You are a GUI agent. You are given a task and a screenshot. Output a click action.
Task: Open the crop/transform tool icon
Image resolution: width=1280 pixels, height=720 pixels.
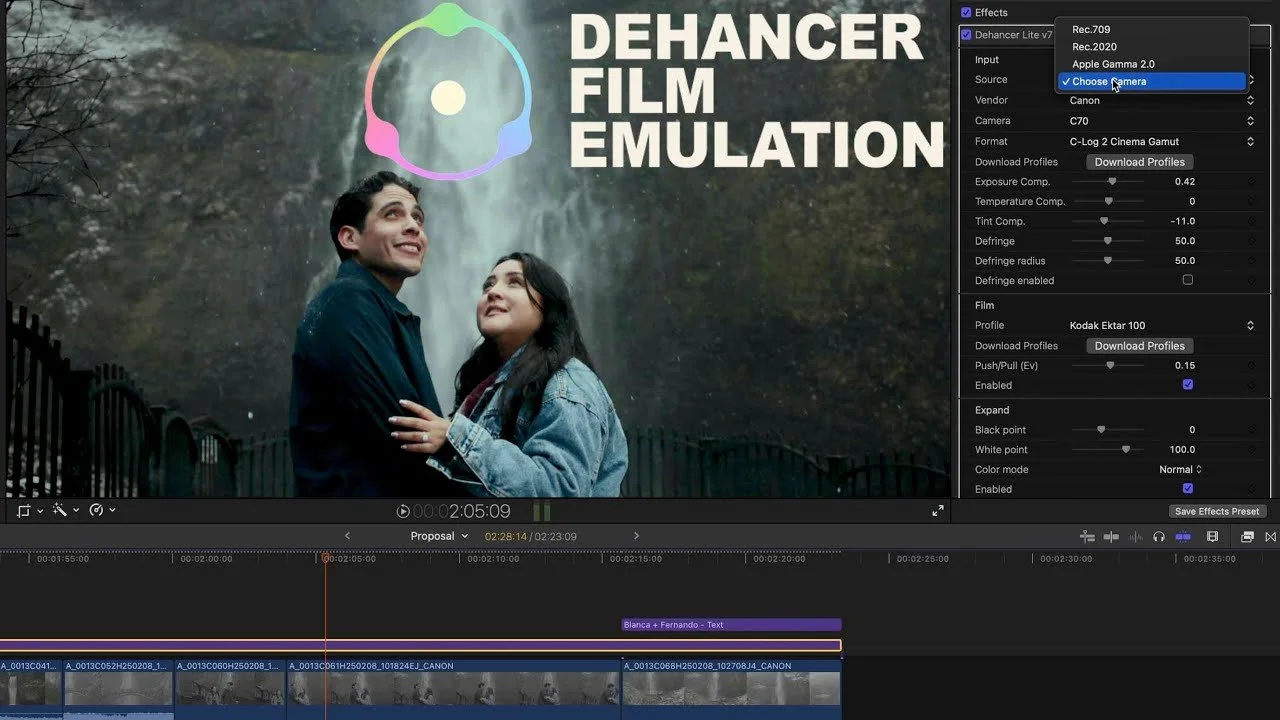tap(24, 510)
